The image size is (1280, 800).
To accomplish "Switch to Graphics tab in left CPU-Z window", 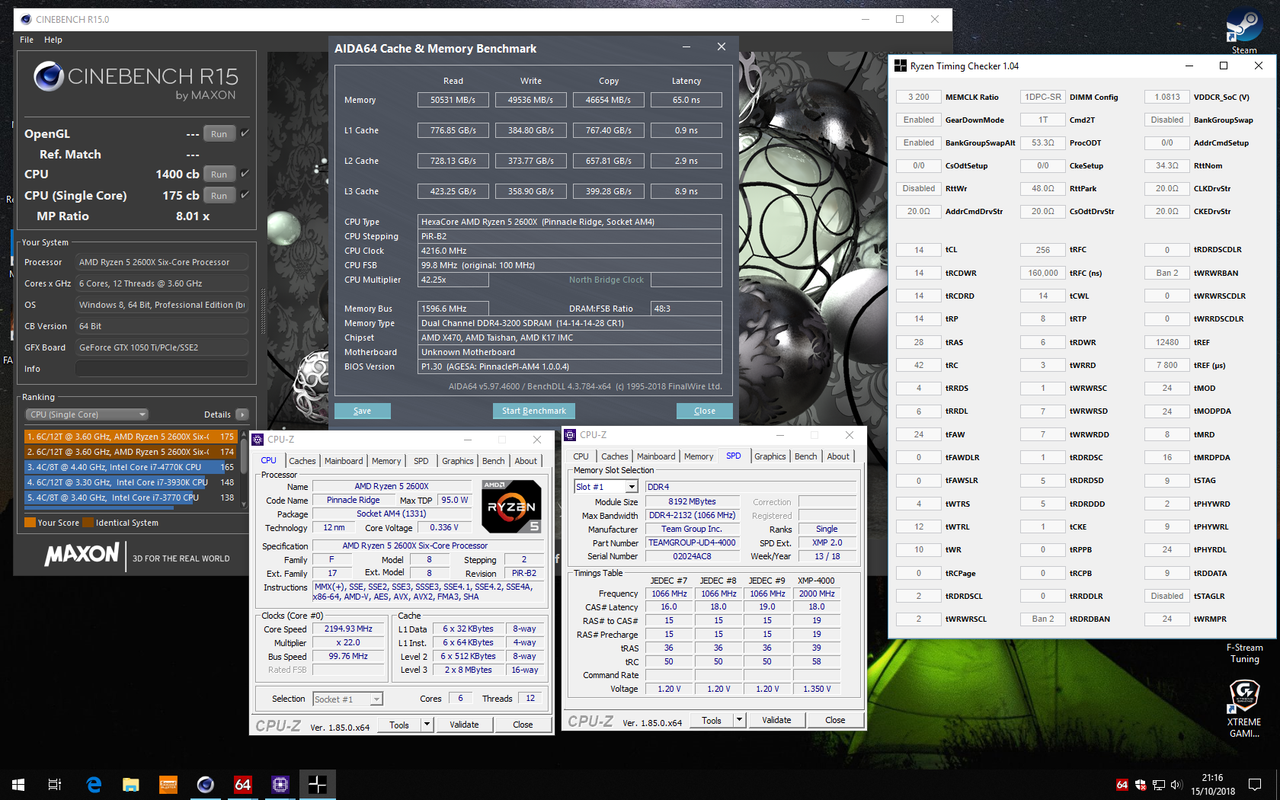I will coord(457,461).
